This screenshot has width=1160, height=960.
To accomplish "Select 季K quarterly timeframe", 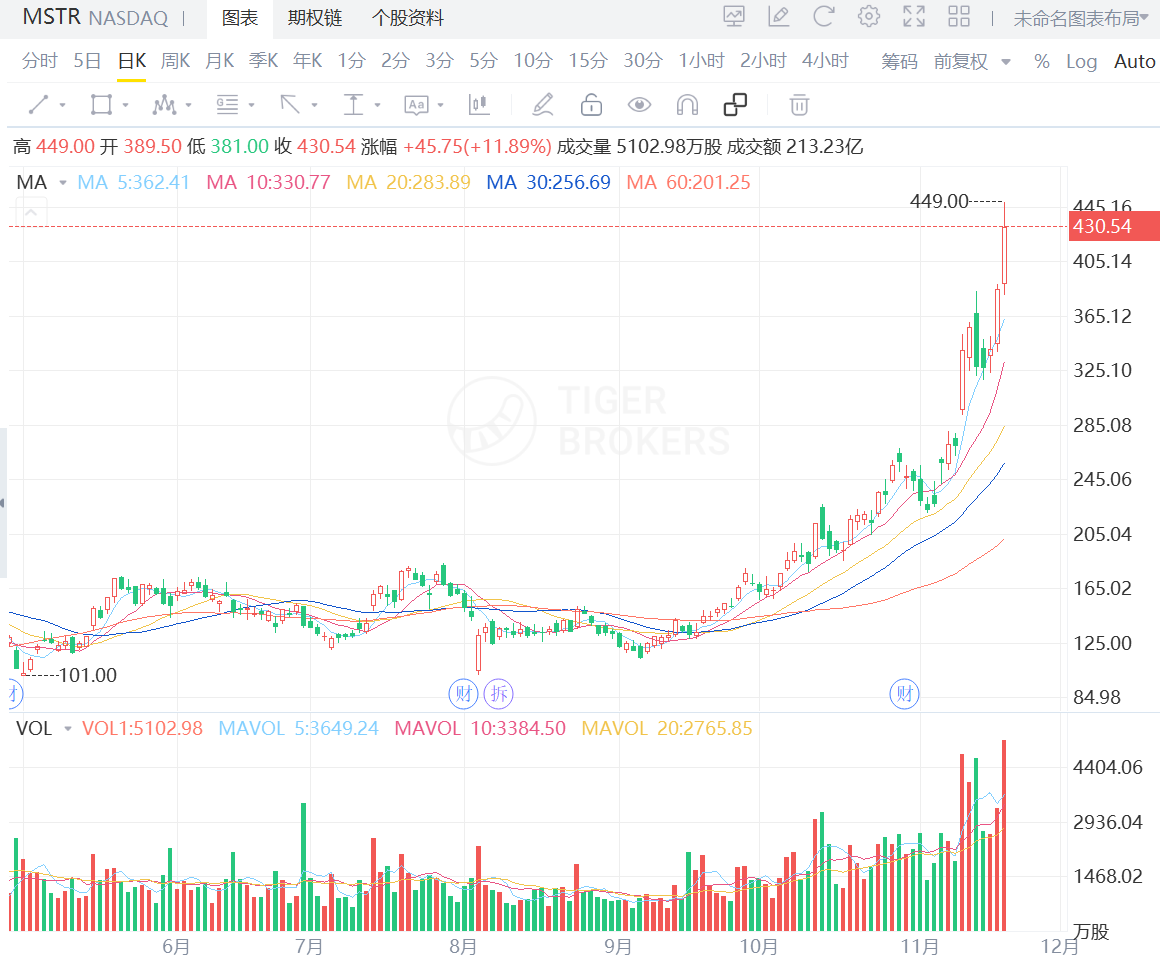I will (263, 61).
